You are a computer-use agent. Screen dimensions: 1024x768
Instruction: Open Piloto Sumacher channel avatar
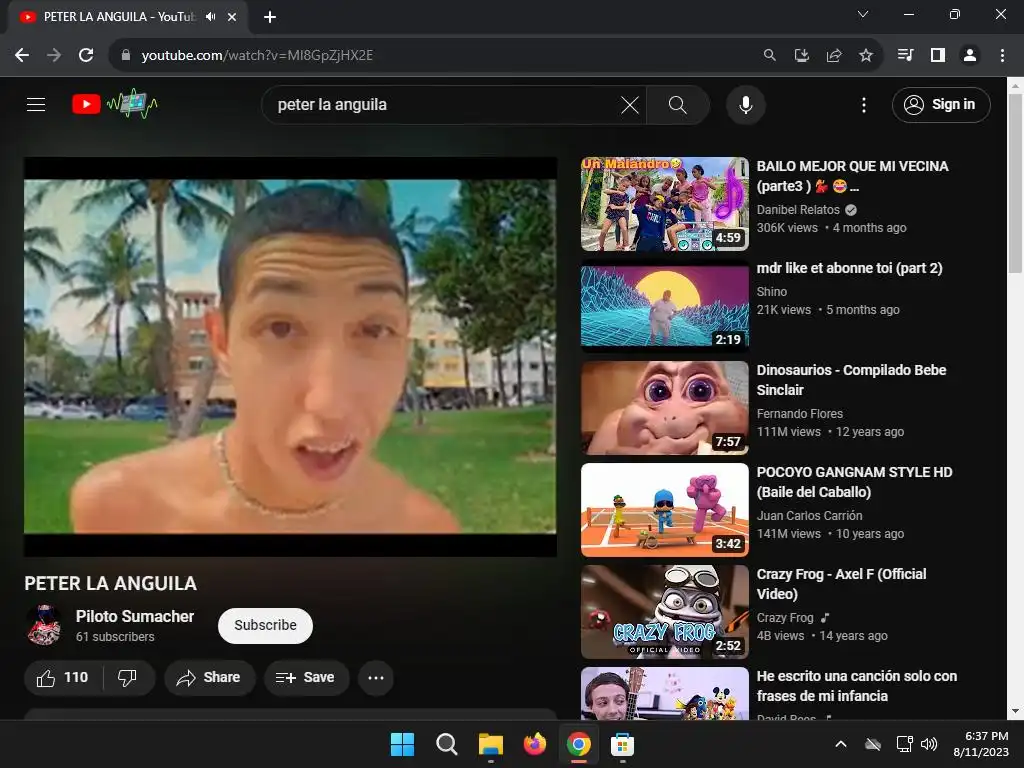pyautogui.click(x=44, y=625)
